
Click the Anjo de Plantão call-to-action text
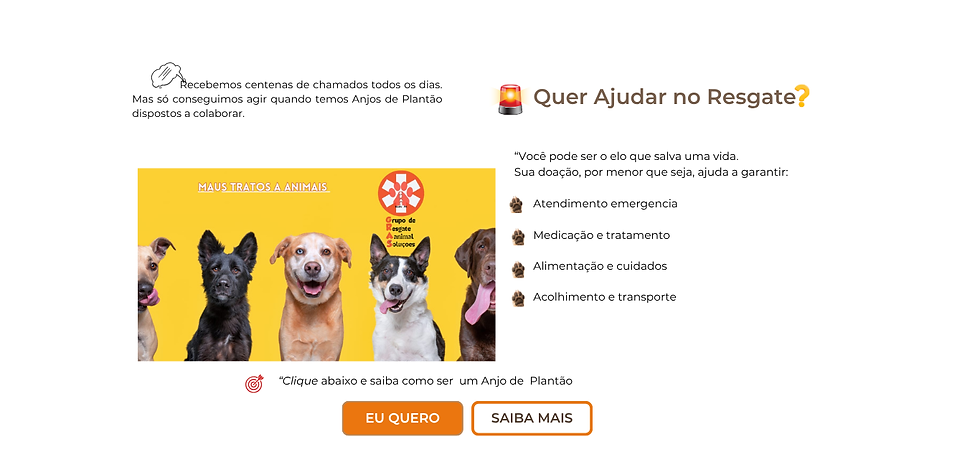click(x=426, y=381)
